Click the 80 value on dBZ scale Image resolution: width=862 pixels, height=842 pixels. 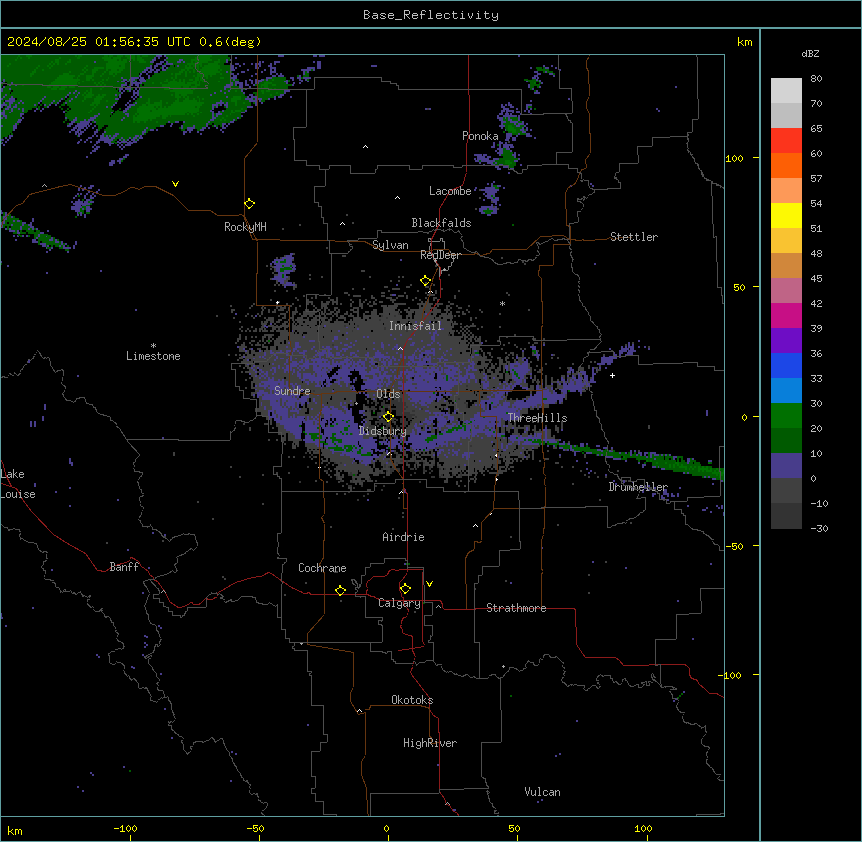(x=816, y=79)
